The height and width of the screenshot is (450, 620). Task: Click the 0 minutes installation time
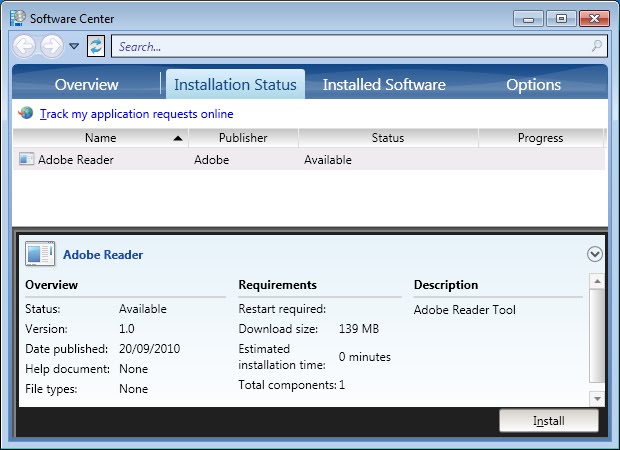point(365,357)
